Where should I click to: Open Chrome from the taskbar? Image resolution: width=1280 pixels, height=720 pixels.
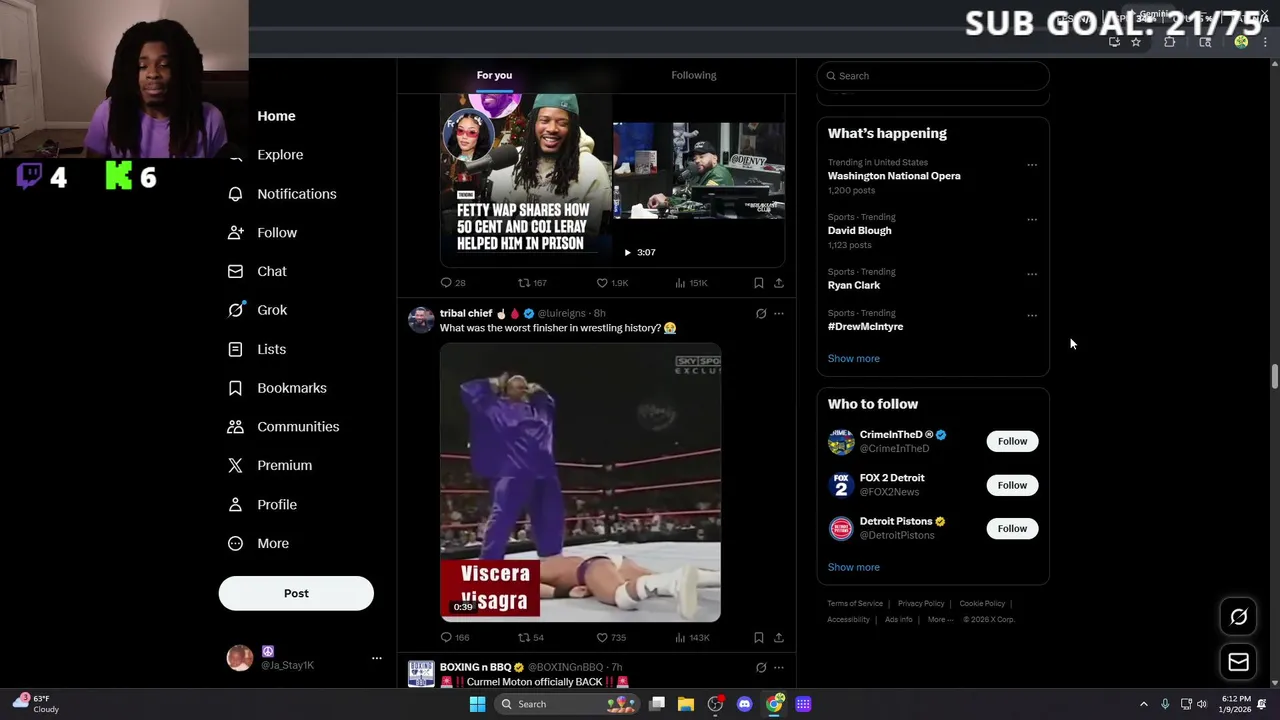click(x=774, y=704)
